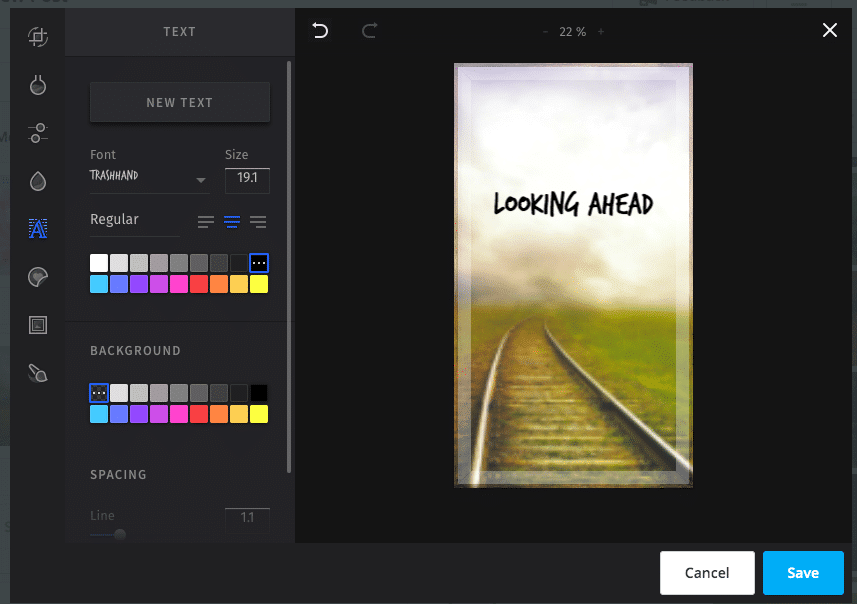Open the filters flask tool
Screen dimensions: 857x604
[x=38, y=85]
